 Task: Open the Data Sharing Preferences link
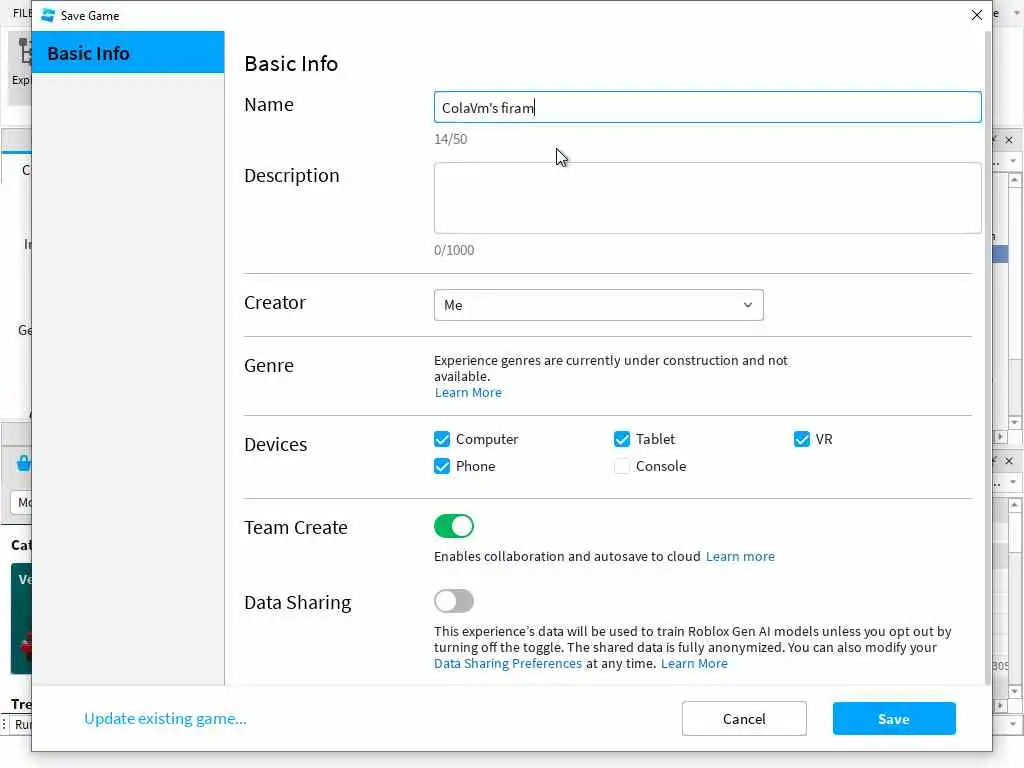pos(508,663)
